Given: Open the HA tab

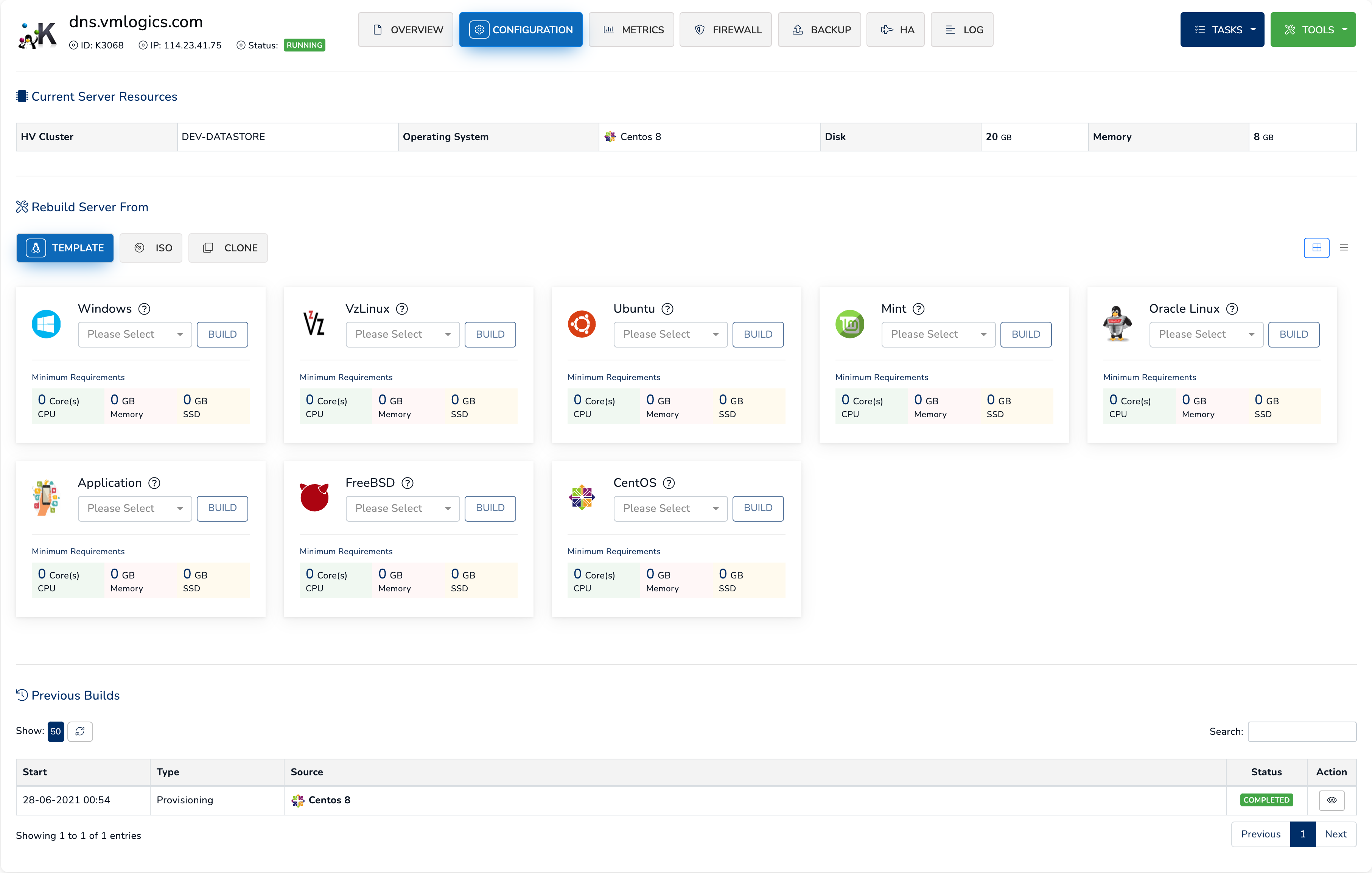Looking at the screenshot, I should pos(896,30).
